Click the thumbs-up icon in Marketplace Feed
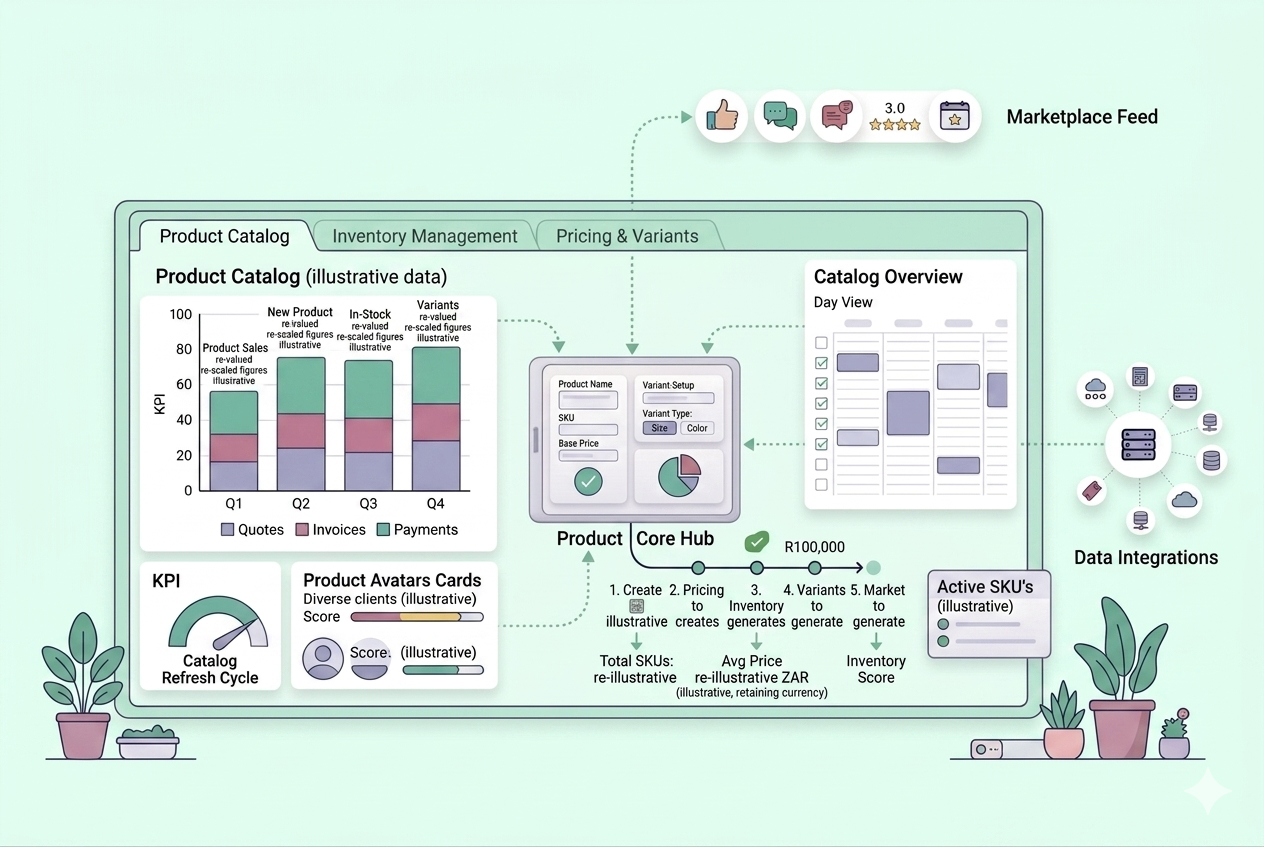Image resolution: width=1264 pixels, height=847 pixels. pos(722,116)
